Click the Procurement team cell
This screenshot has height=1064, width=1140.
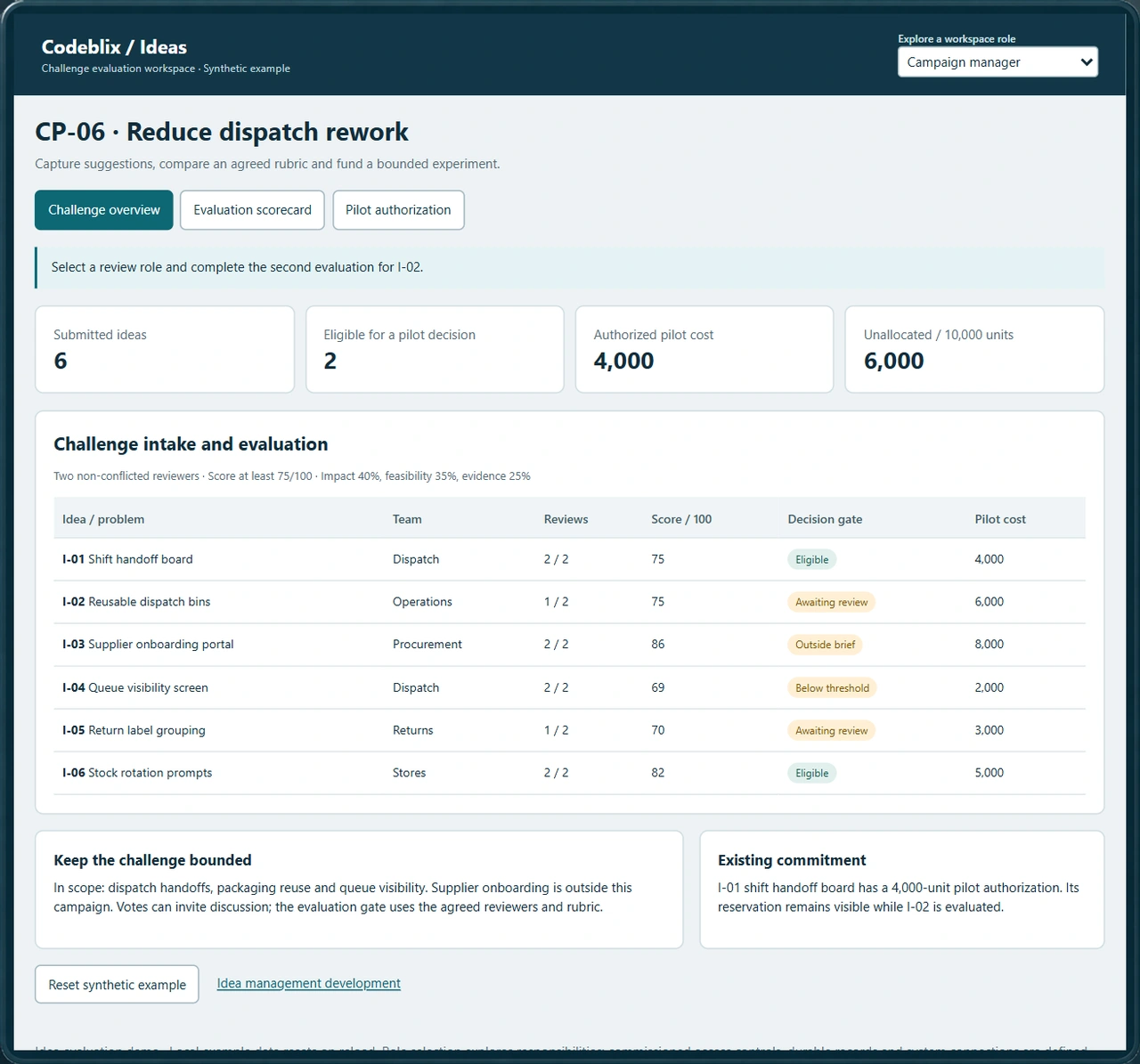427,645
